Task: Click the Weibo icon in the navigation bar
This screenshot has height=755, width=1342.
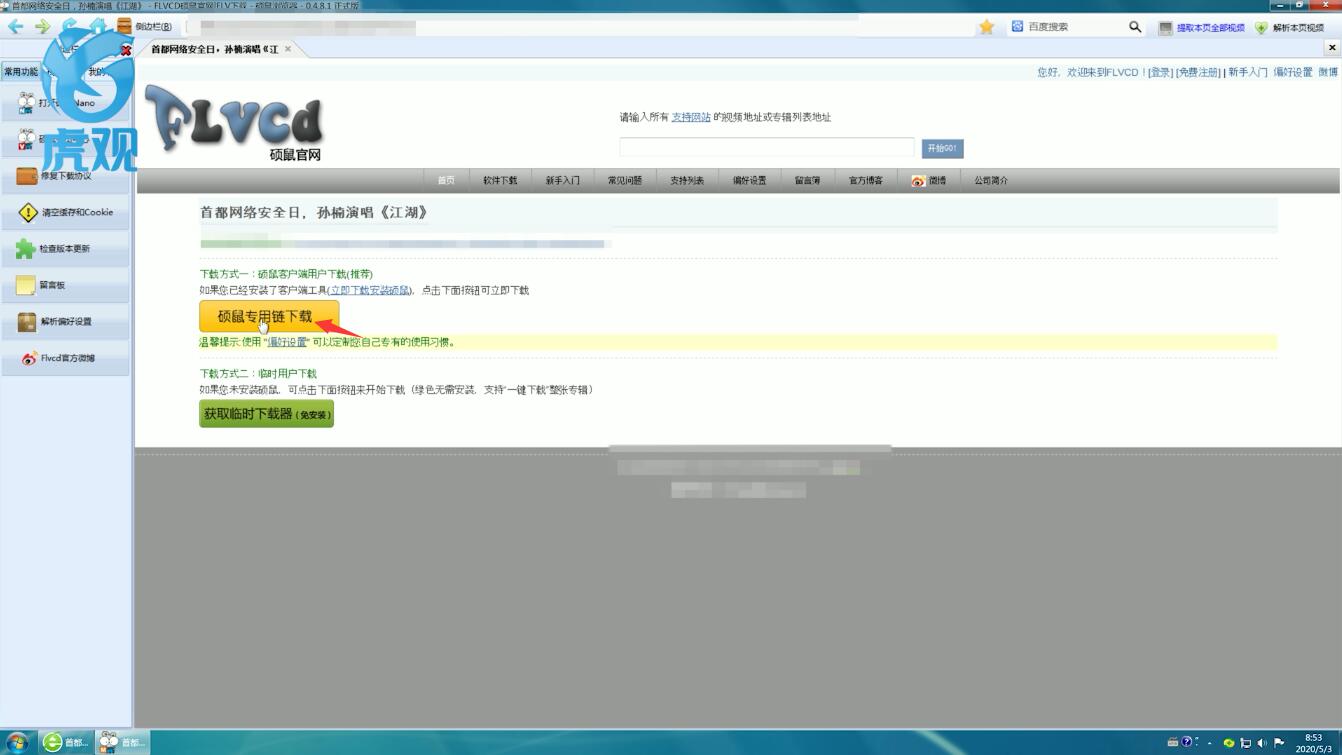Action: coord(918,181)
